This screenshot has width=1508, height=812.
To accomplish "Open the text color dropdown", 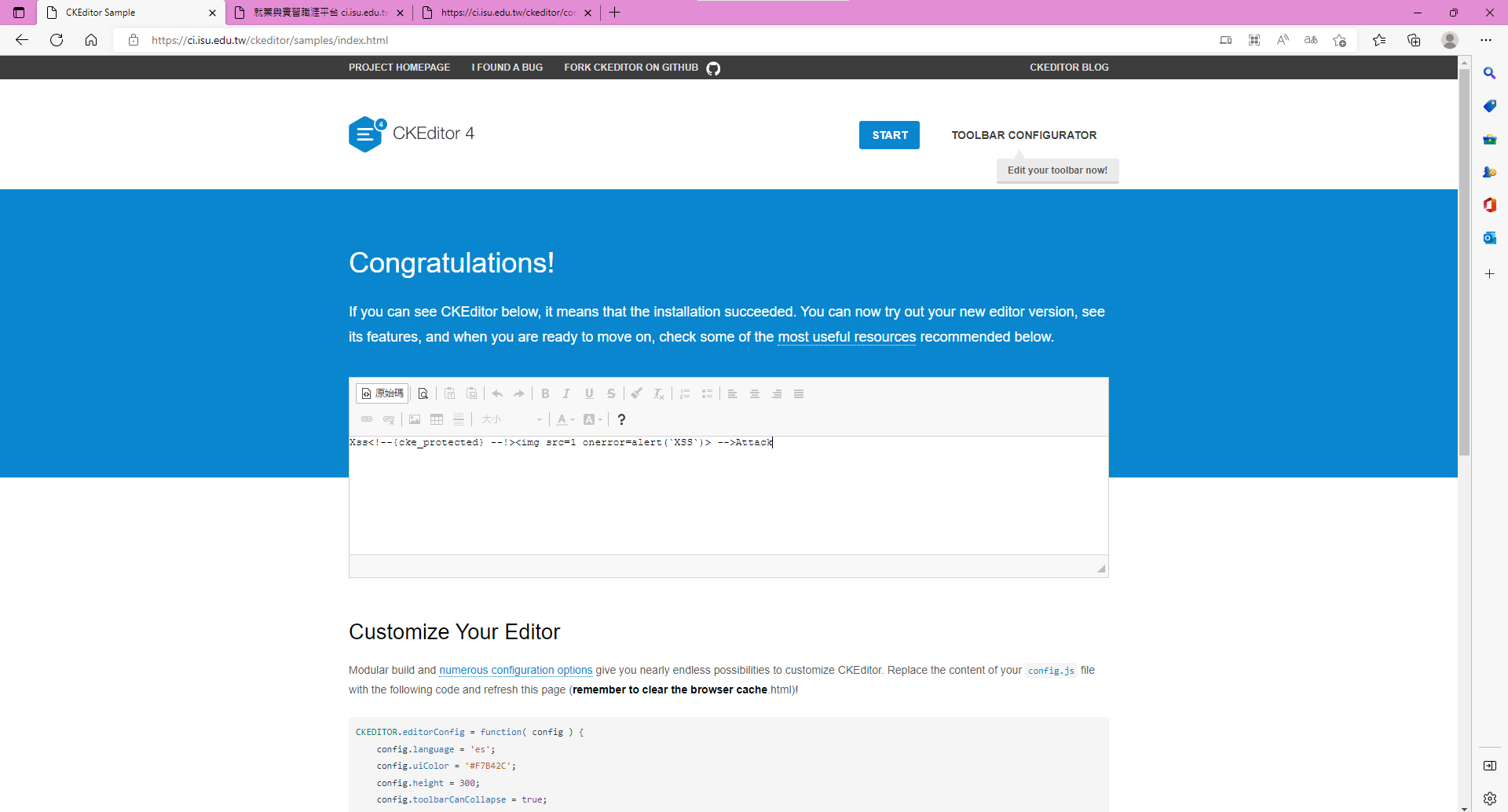I will tap(565, 419).
